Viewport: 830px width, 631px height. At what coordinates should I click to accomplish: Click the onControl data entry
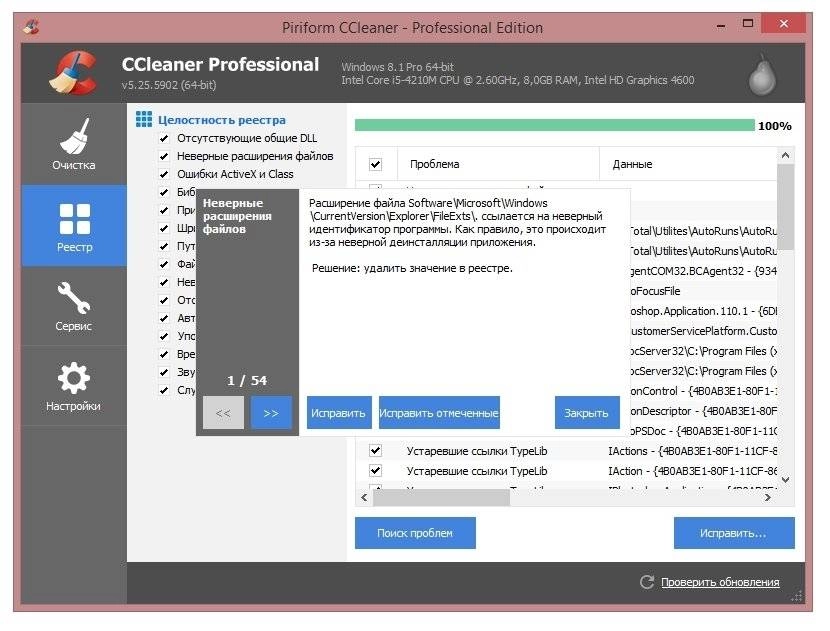pyautogui.click(x=703, y=391)
